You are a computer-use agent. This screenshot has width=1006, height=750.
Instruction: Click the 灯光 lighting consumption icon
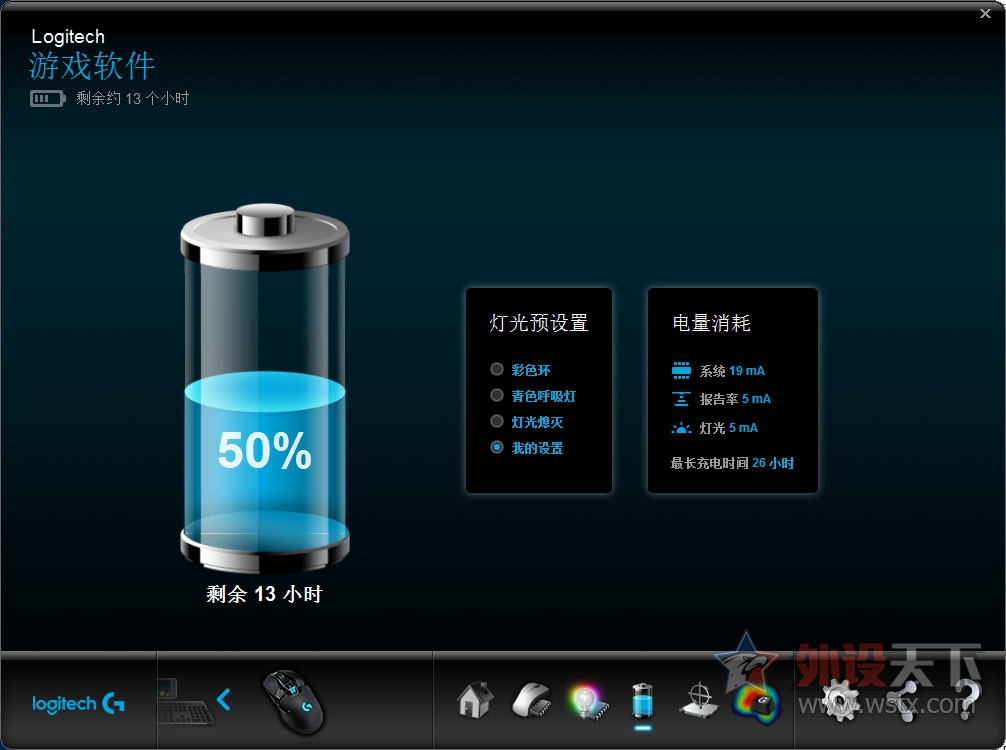pos(681,427)
